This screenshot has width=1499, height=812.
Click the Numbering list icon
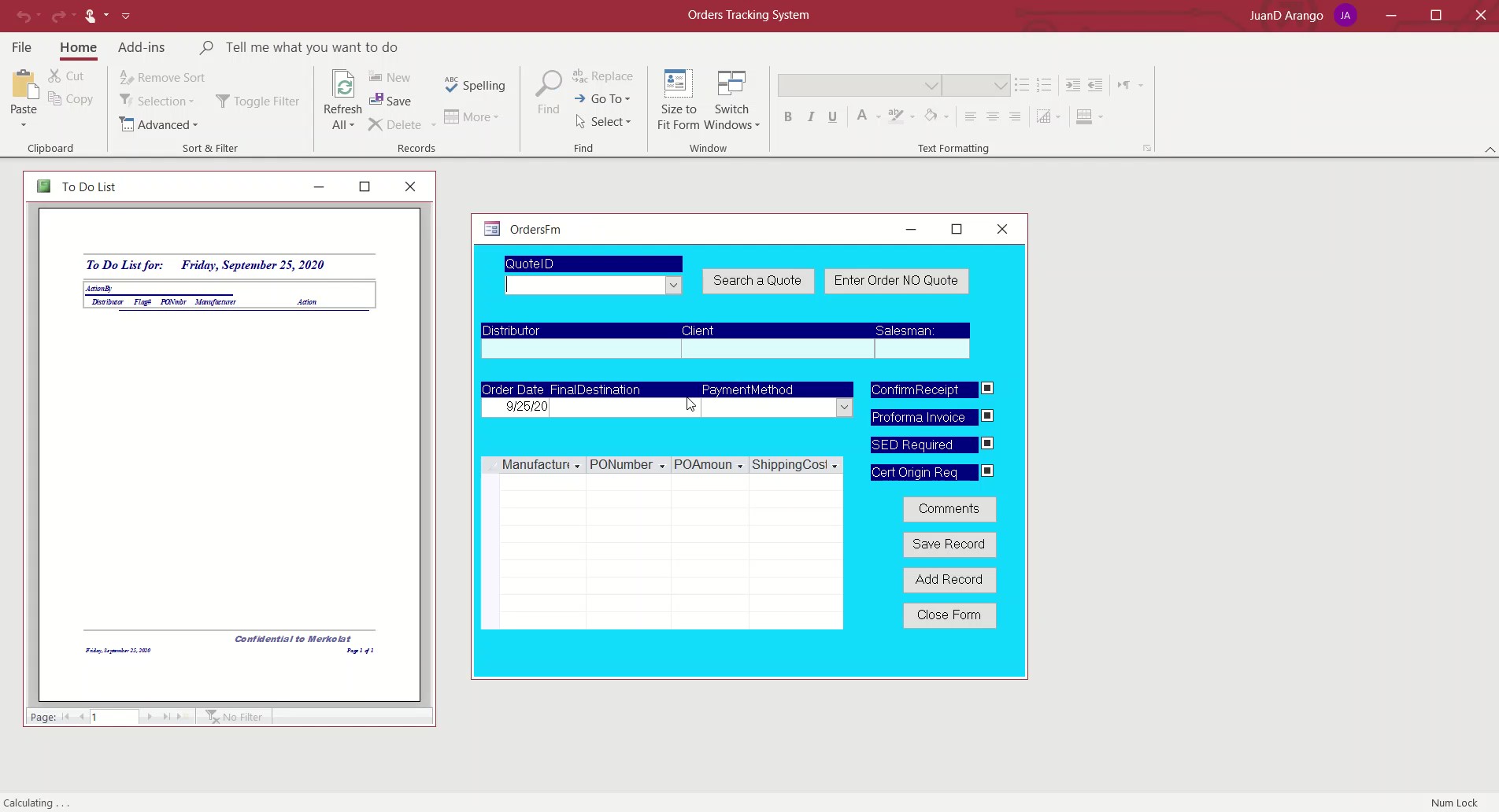pyautogui.click(x=1044, y=85)
